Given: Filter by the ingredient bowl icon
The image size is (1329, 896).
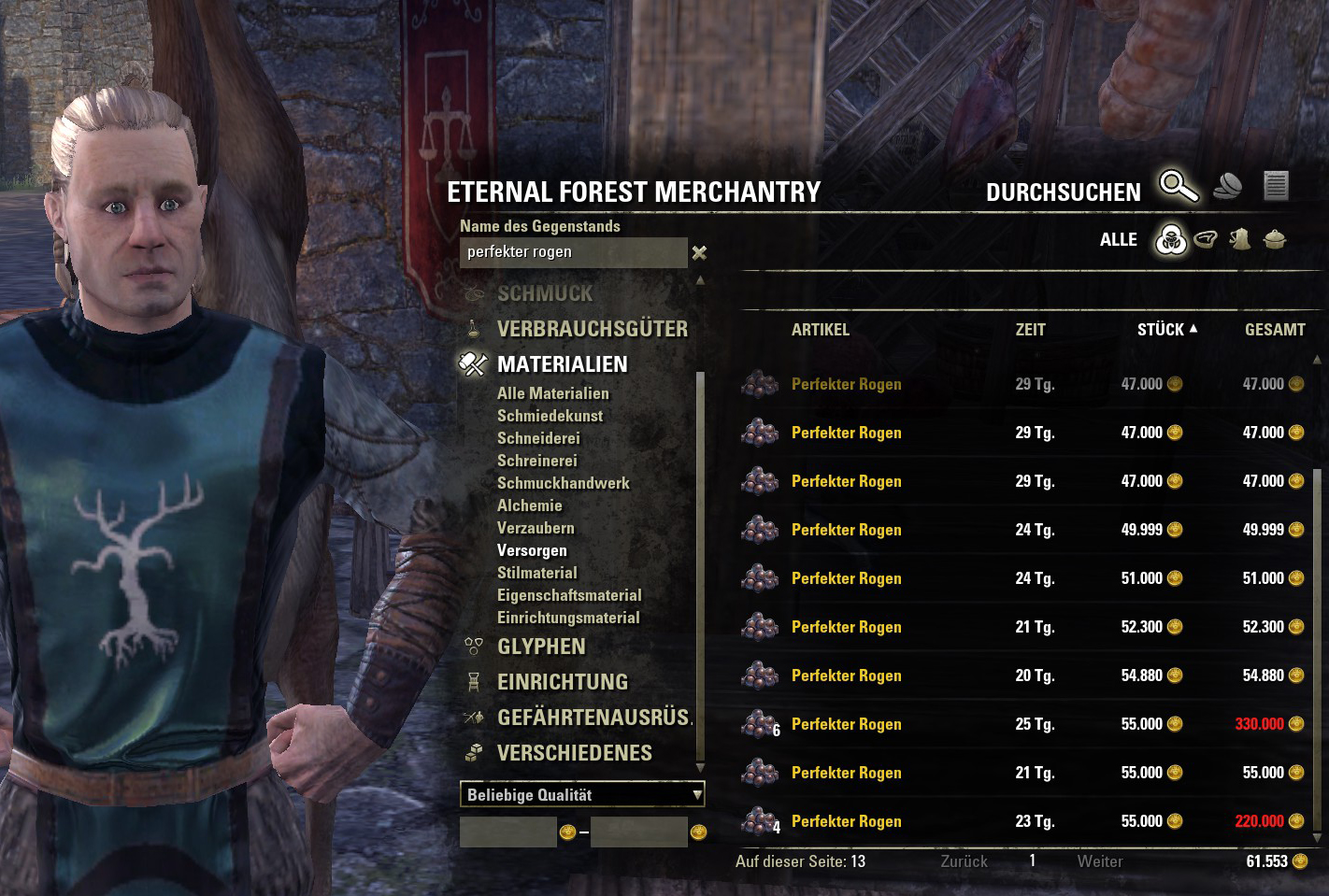Looking at the screenshot, I should coord(1206,239).
